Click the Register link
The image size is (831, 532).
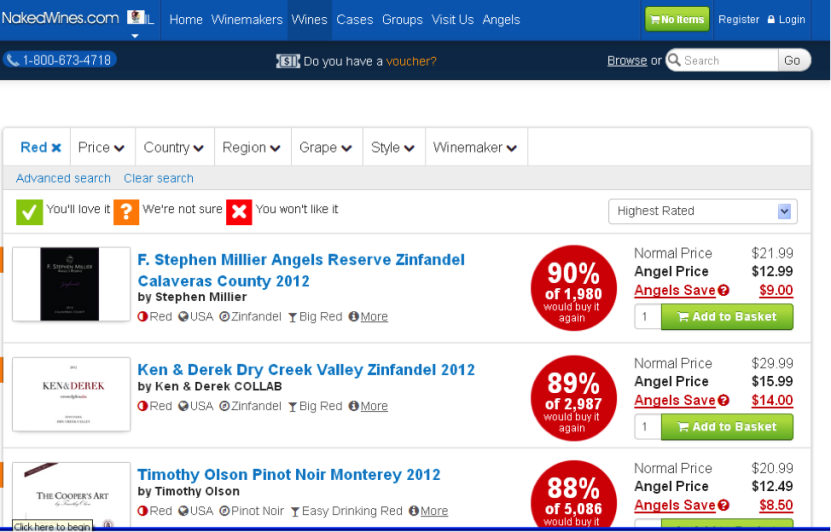(739, 20)
